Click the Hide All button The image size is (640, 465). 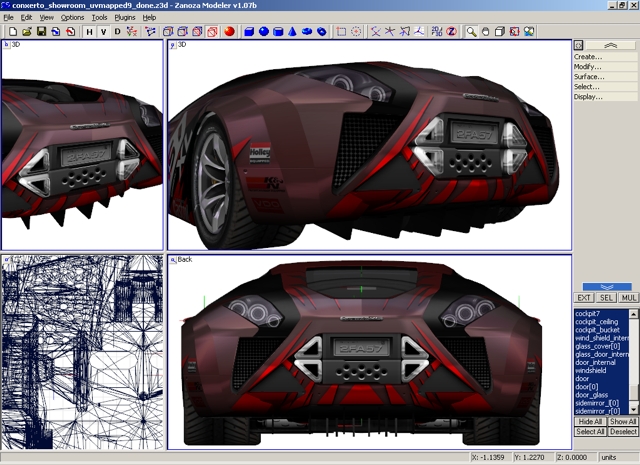point(590,422)
